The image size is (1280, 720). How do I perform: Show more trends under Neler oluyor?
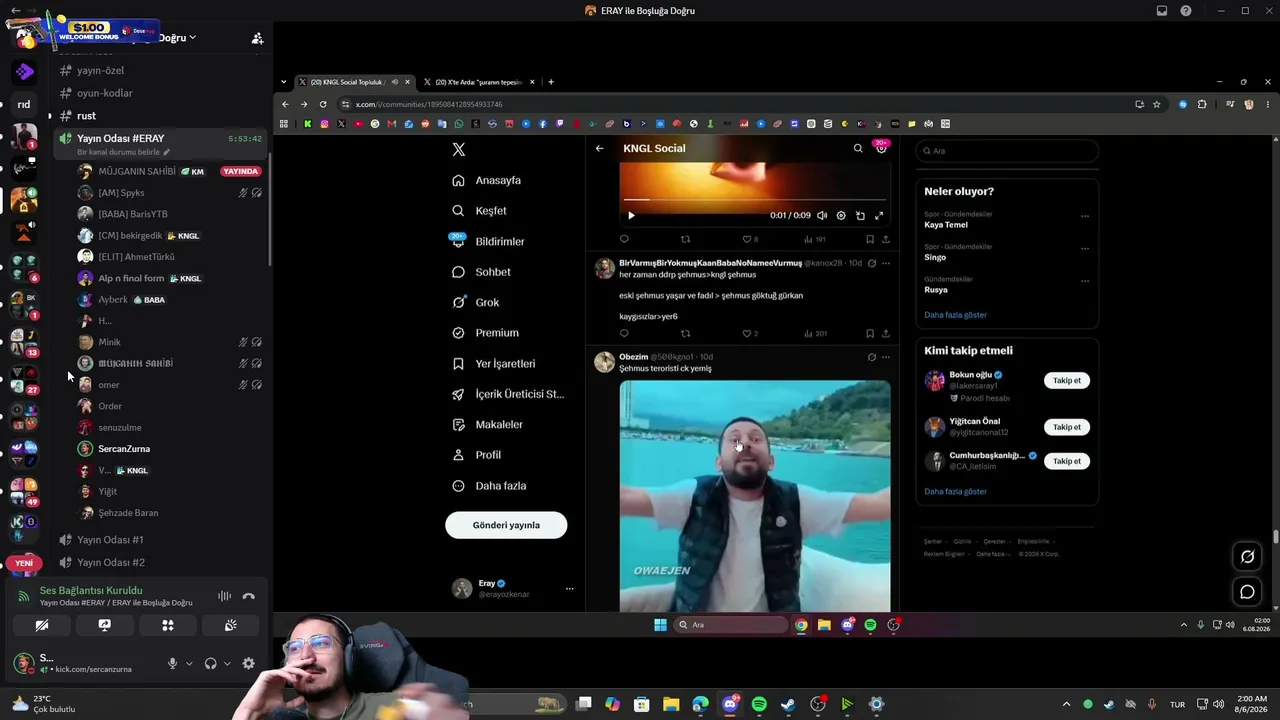(955, 315)
